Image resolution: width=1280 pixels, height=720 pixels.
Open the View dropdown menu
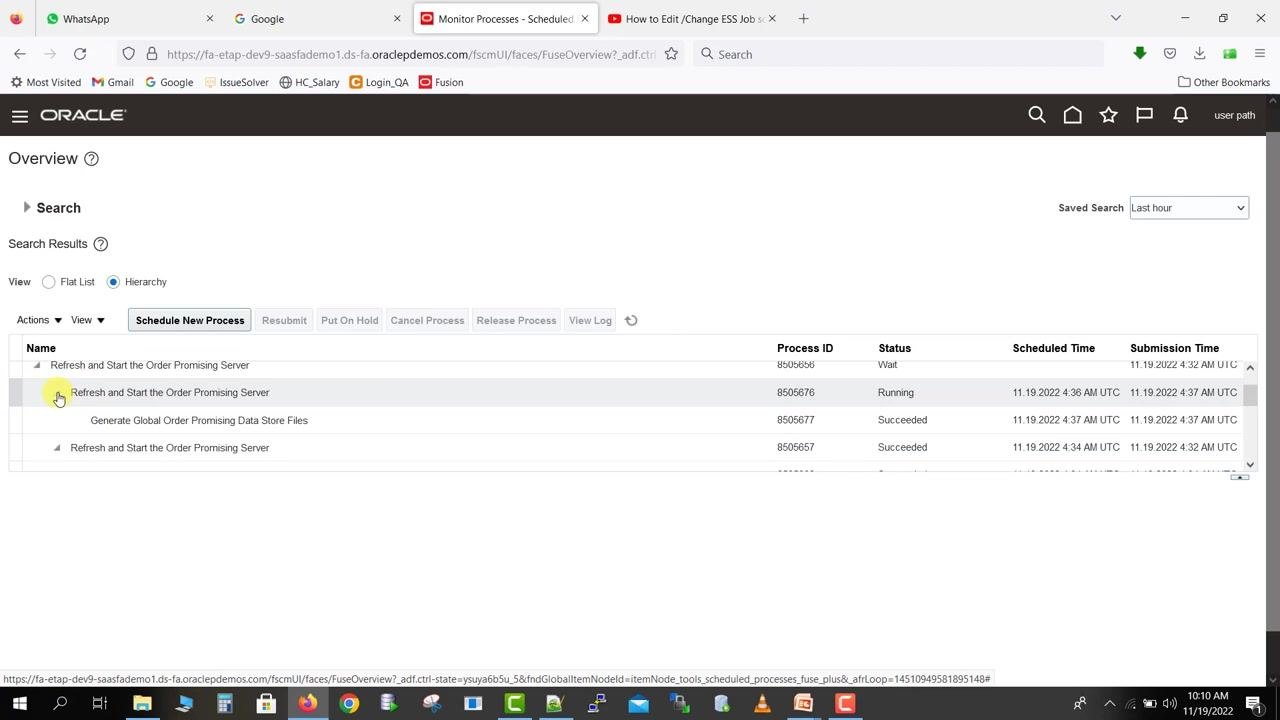click(x=88, y=320)
